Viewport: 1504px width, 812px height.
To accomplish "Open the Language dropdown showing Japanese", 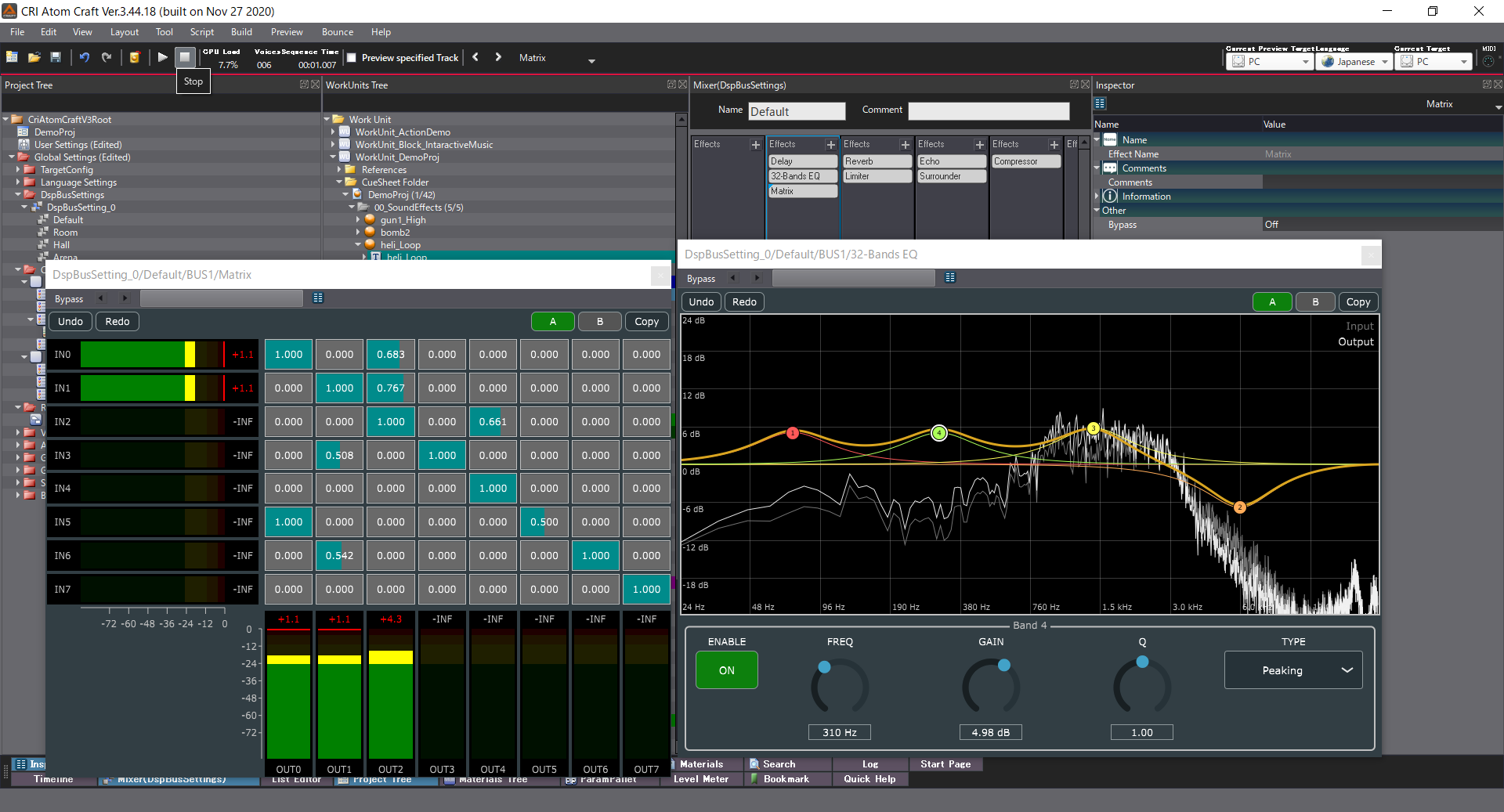I will 1354,61.
